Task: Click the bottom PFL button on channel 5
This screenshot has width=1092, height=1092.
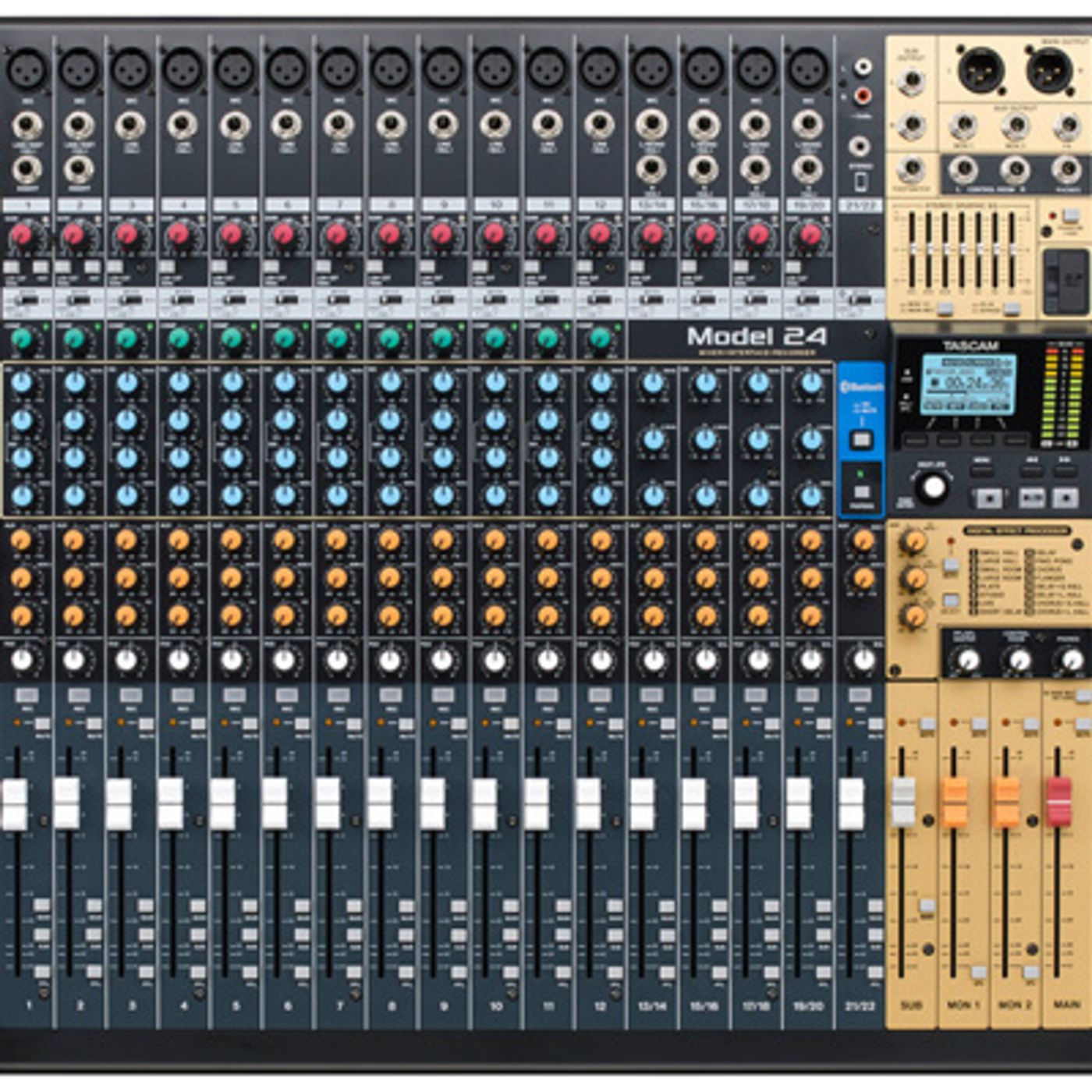Action: tap(250, 972)
